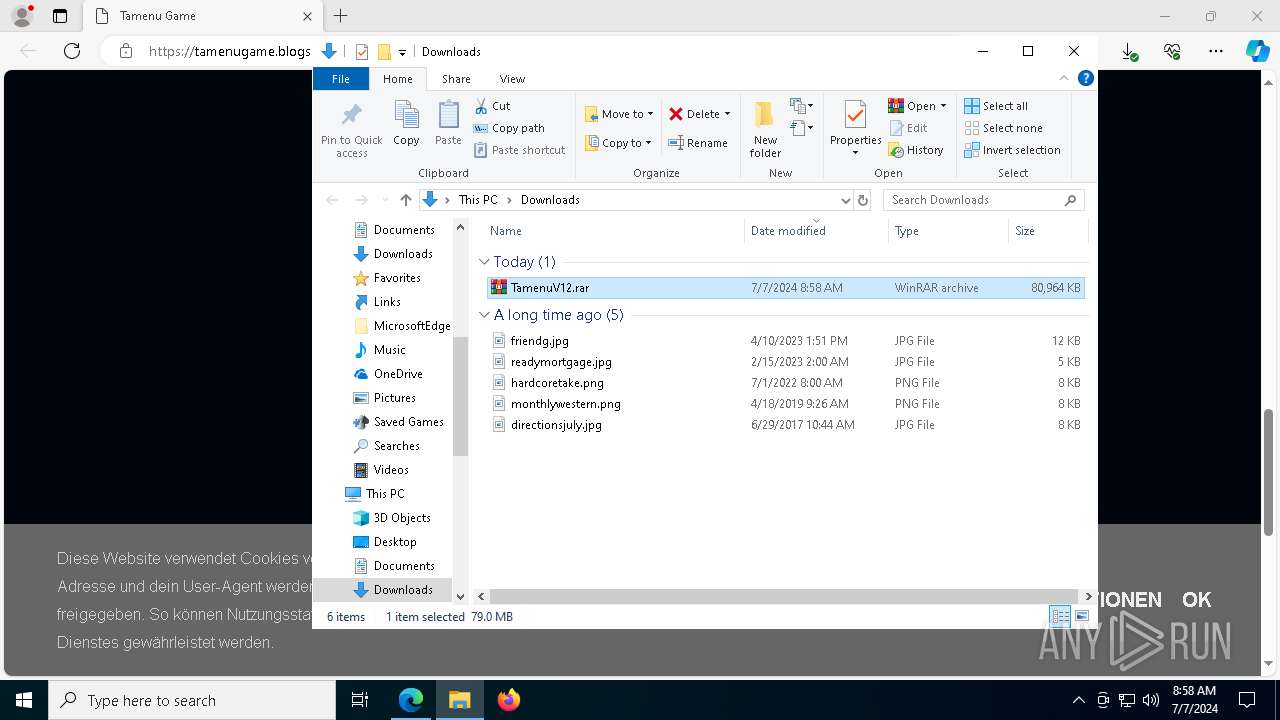This screenshot has width=1280, height=720.
Task: Open the Easy access dropdown icon
Action: pos(801,128)
